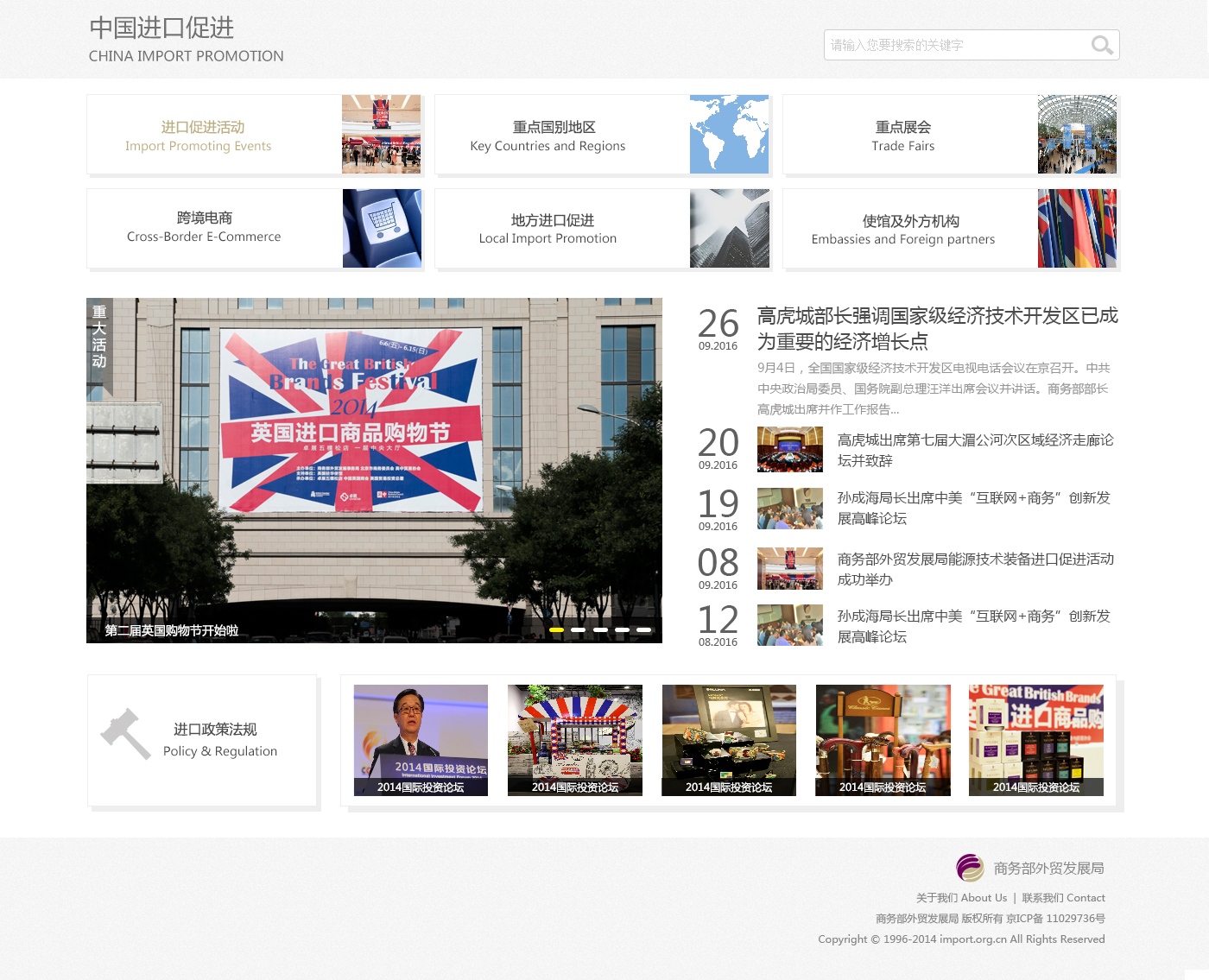Open gallery photo of Great British Brands products
1209x980 pixels.
pyautogui.click(x=1036, y=740)
